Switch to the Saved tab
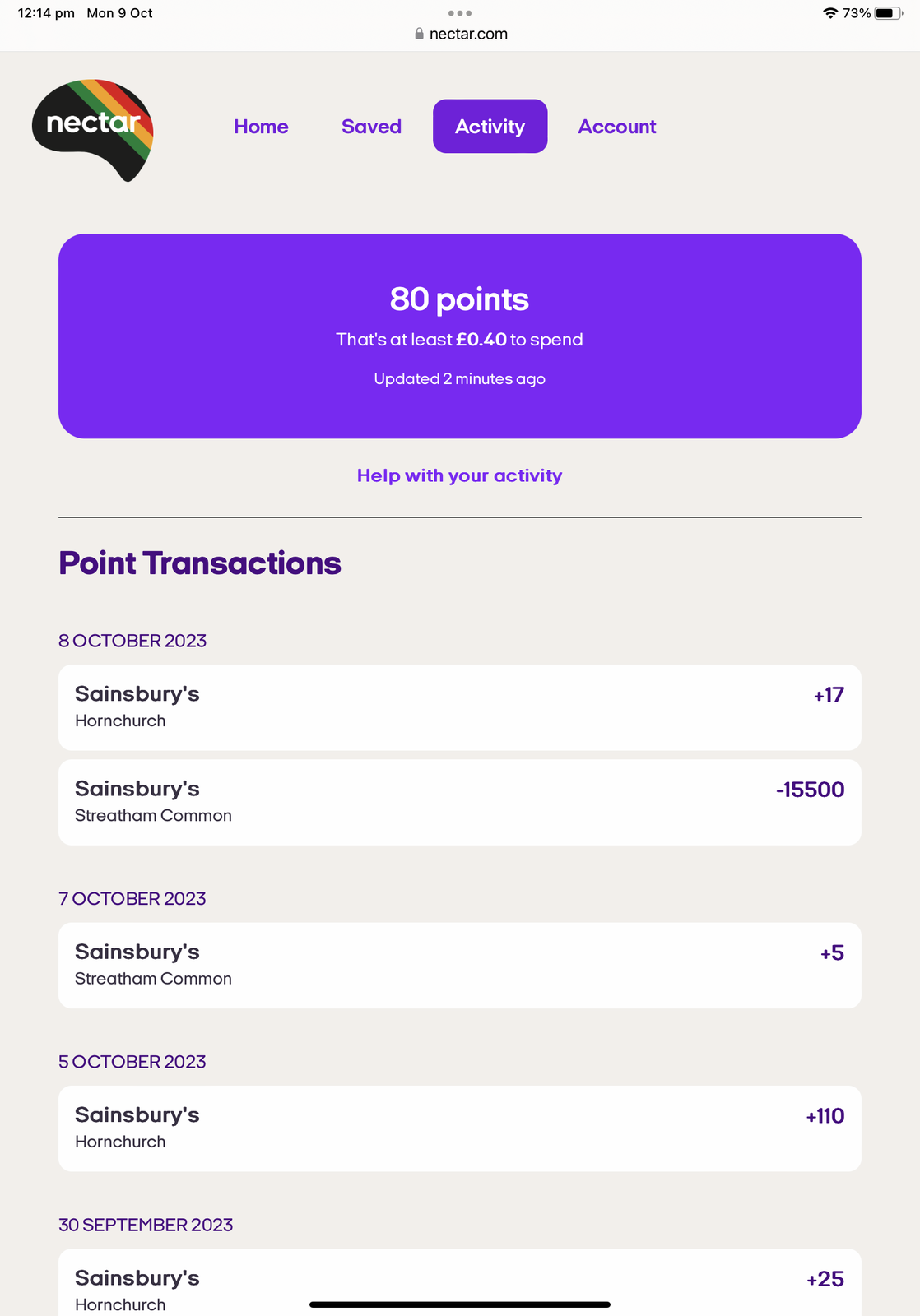The height and width of the screenshot is (1316, 920). tap(371, 127)
